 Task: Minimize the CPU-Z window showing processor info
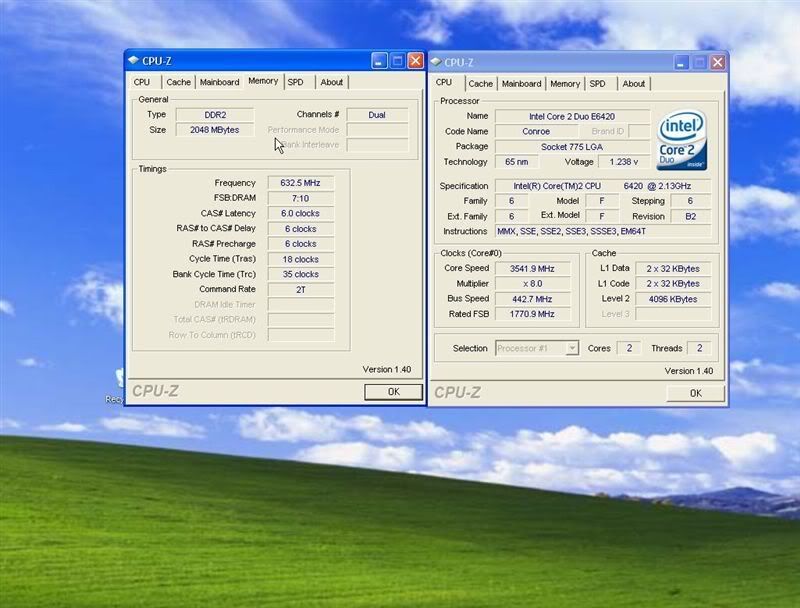[681, 62]
